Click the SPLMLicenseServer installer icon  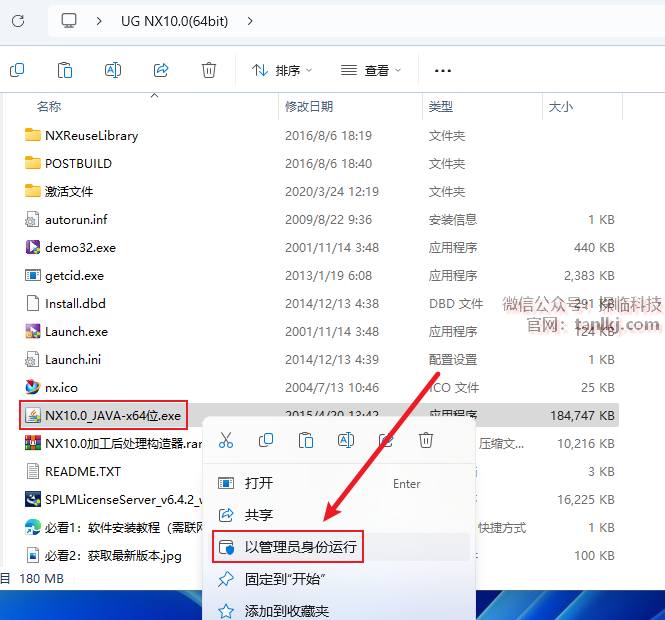[x=33, y=499]
